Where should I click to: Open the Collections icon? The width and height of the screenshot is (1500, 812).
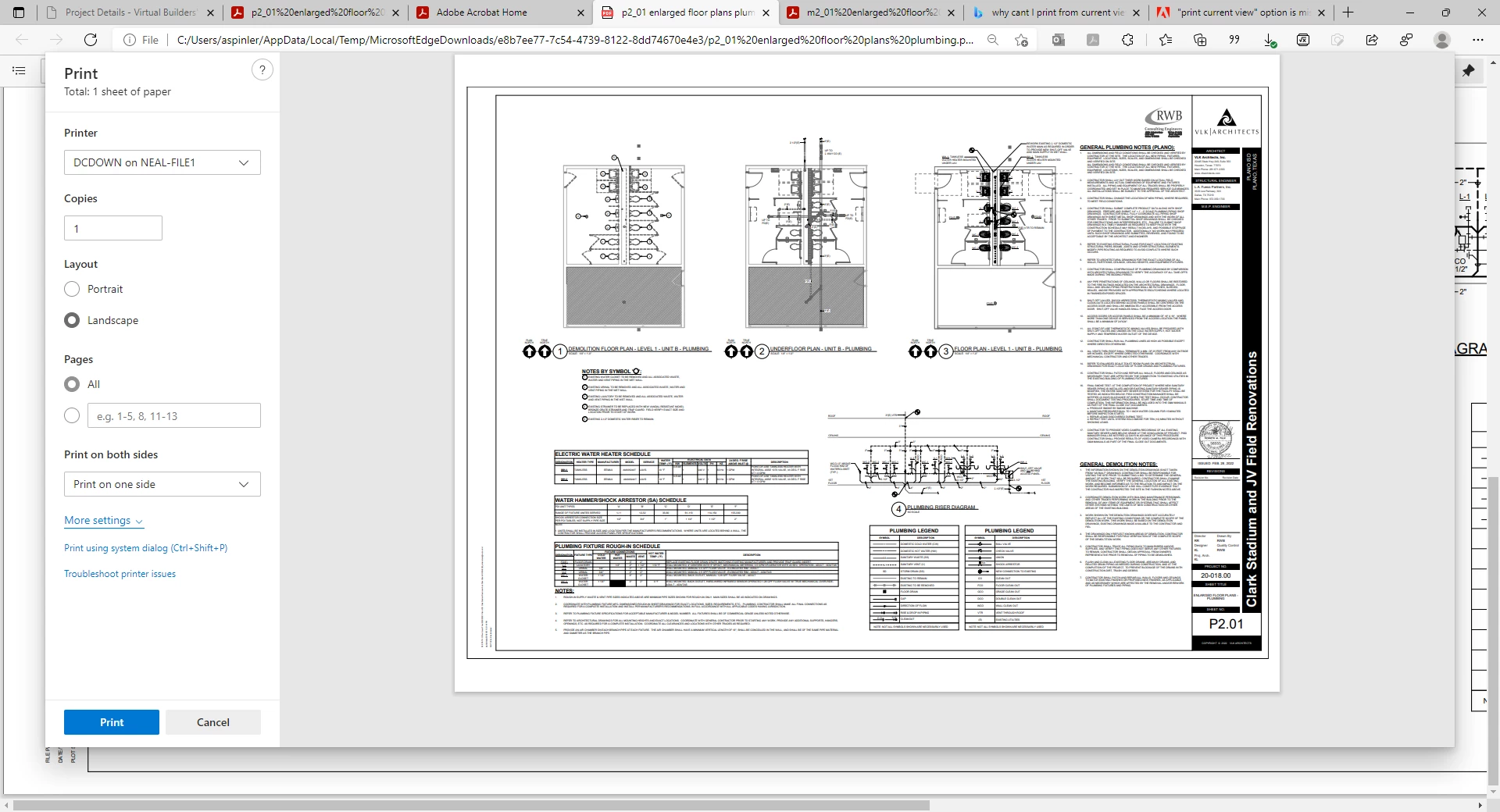tap(1201, 40)
